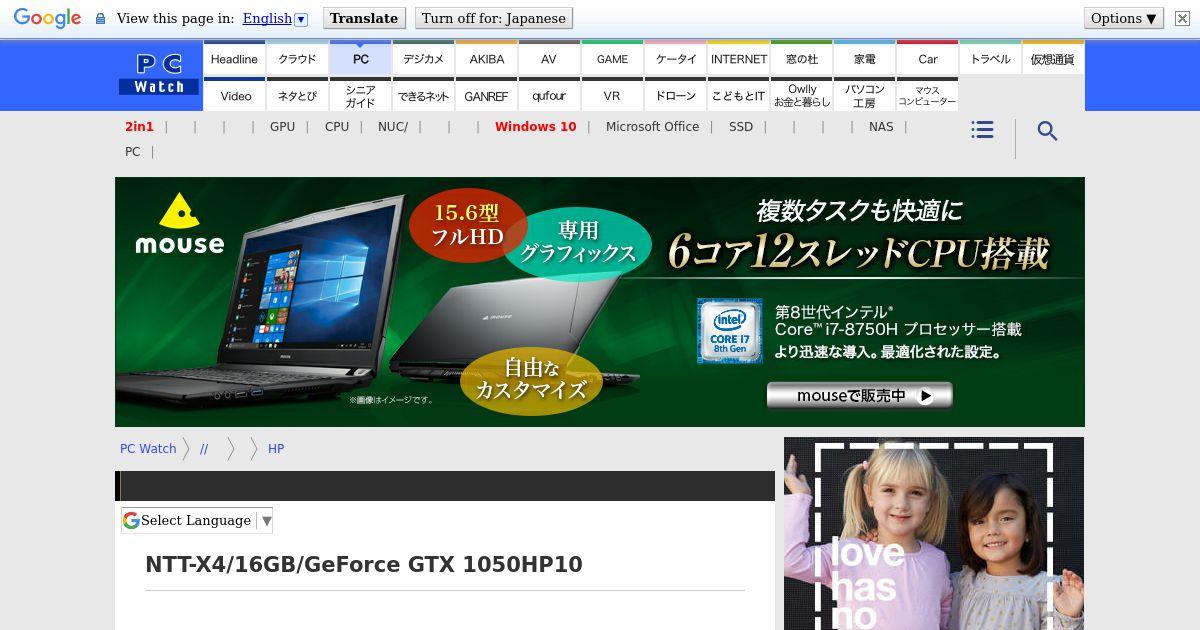The width and height of the screenshot is (1200, 630).
Task: Select the マウスコンピューター tab
Action: pos(928,96)
